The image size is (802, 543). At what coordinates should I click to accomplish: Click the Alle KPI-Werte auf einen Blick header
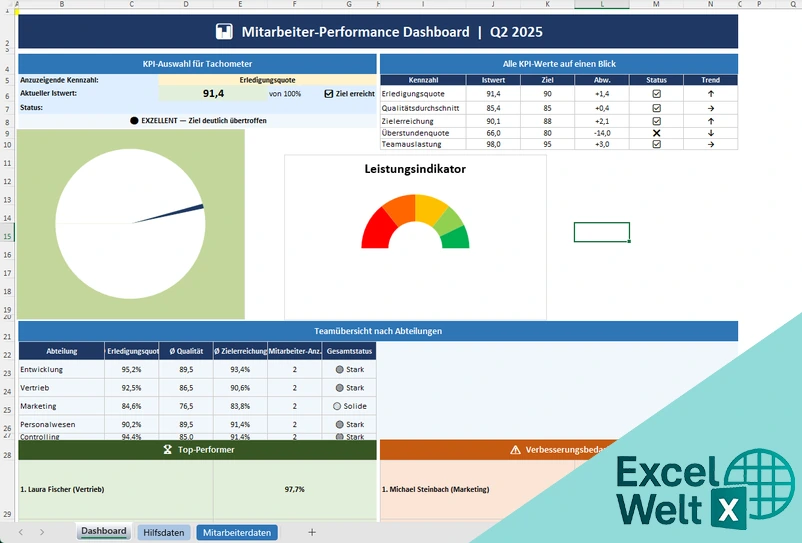(559, 64)
